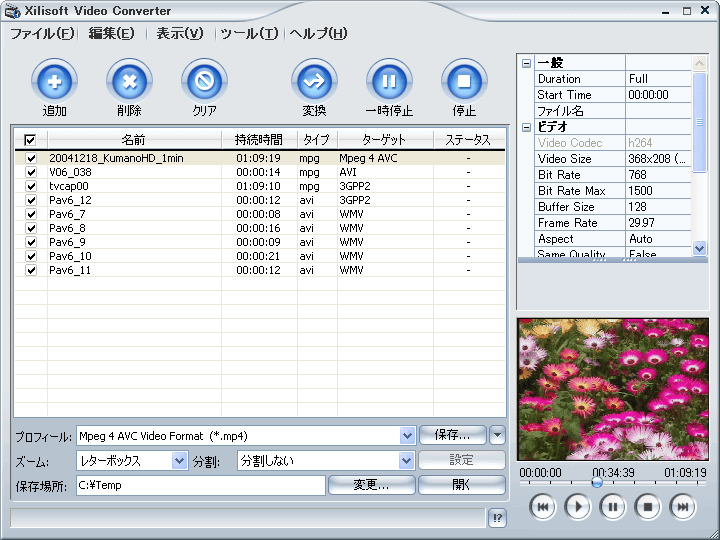Skip to next in preview player
This screenshot has width=720, height=540.
coord(683,507)
